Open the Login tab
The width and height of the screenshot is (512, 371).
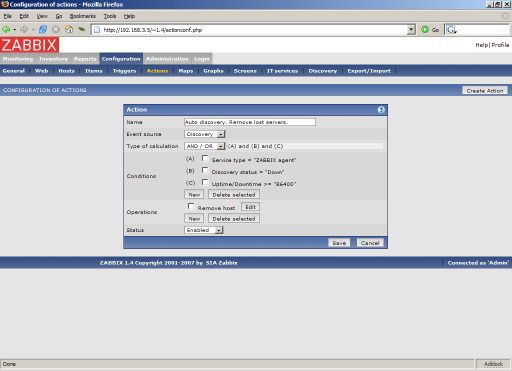point(202,59)
